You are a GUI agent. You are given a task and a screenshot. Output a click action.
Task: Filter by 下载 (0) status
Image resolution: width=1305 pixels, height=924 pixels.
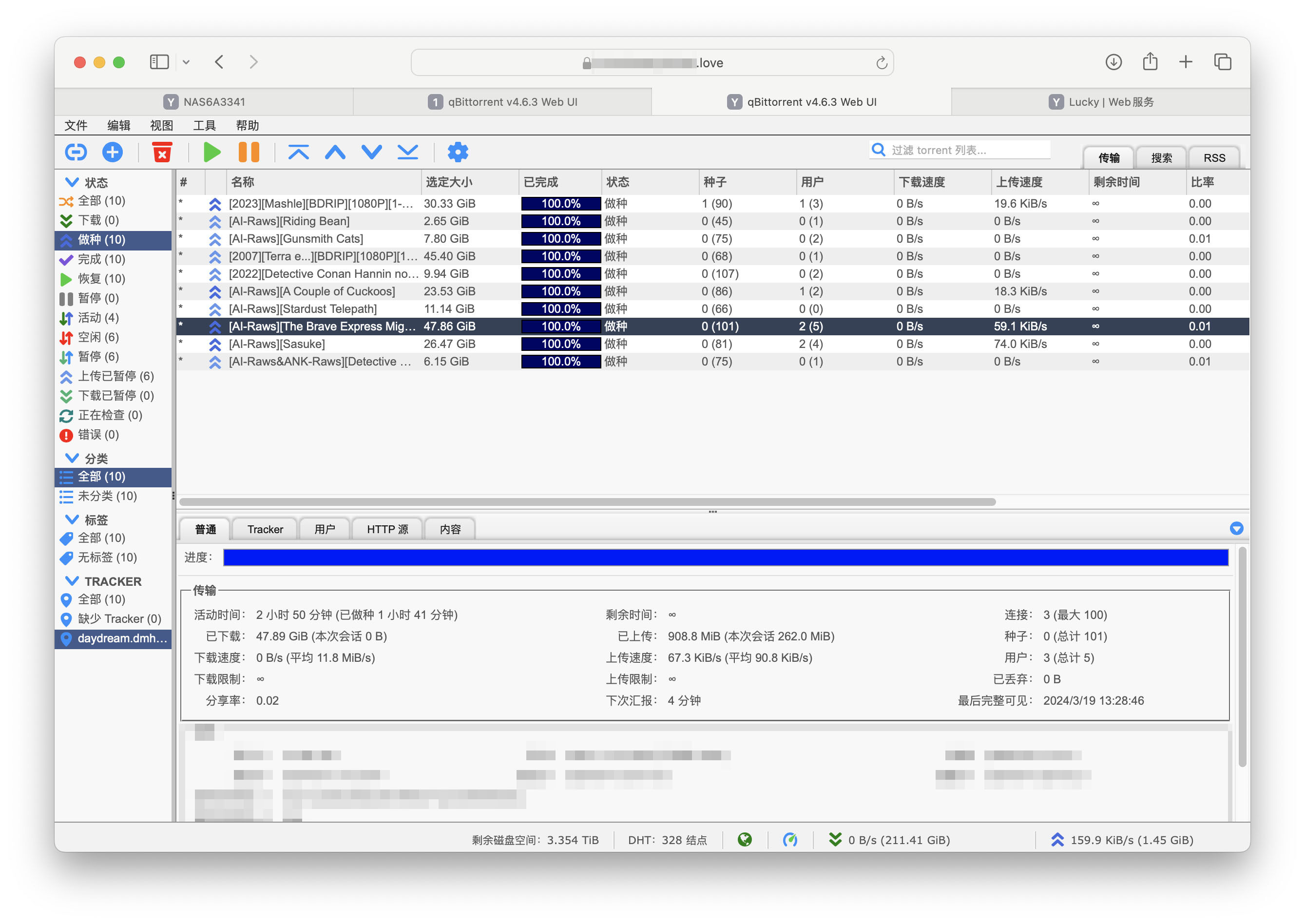tap(113, 220)
